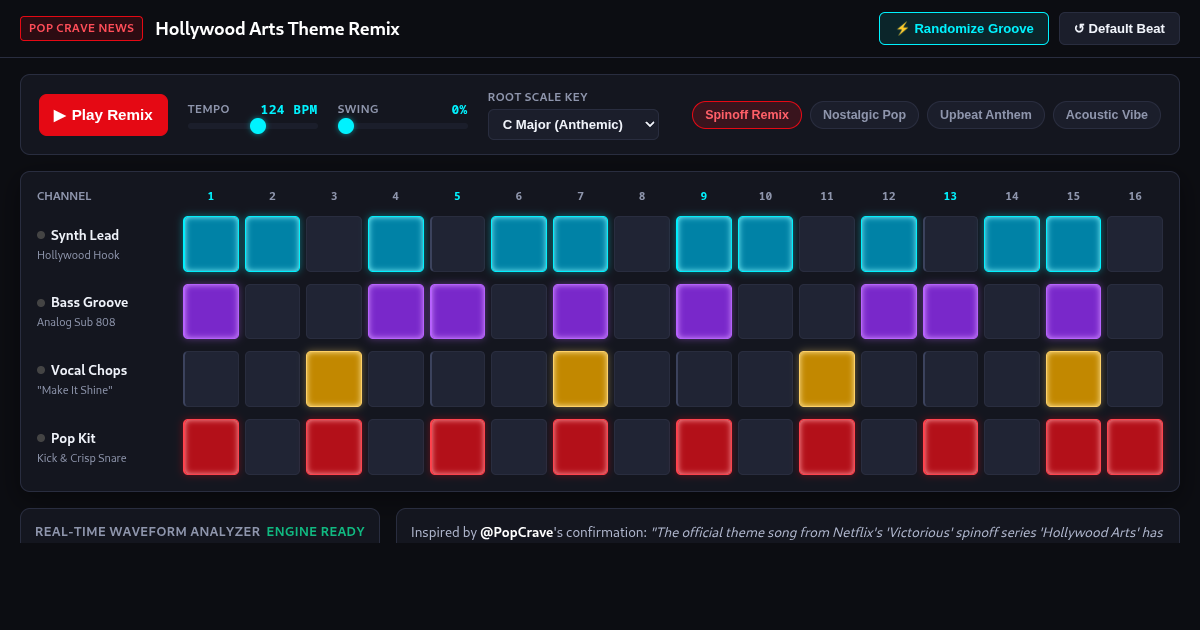Toggle Synth Lead step 12 pad

889,244
